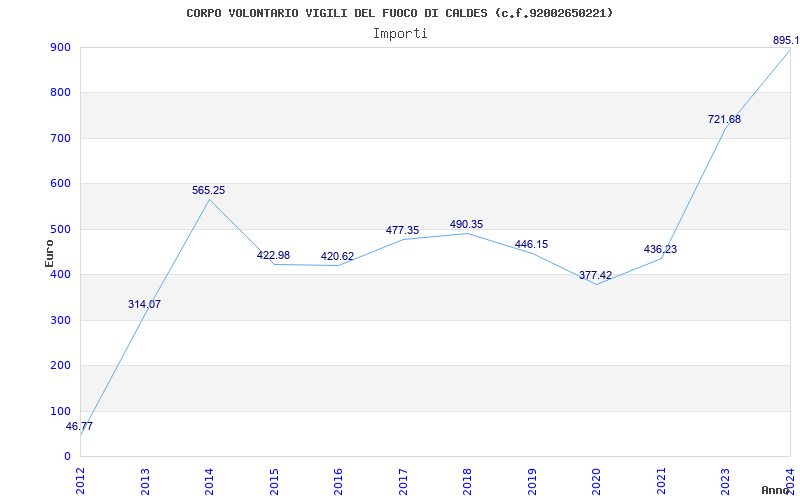Click the 721.68 value label
Viewport: 800px width, 500px height.
(x=724, y=119)
